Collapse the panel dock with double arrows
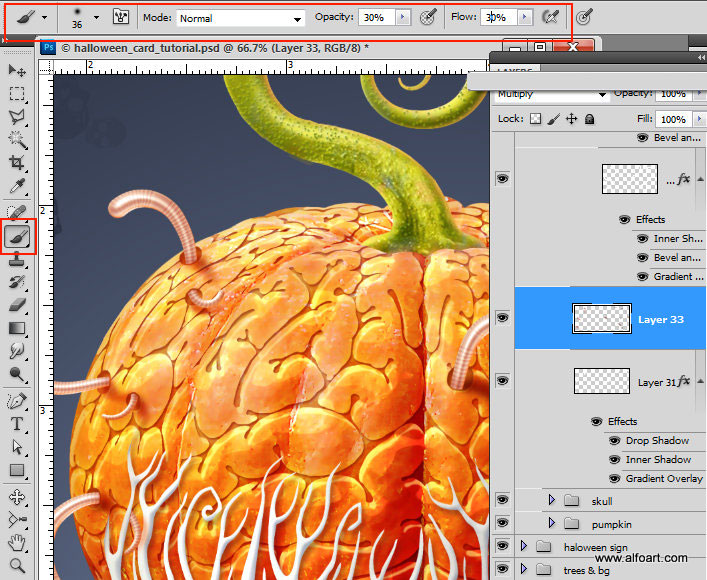The height and width of the screenshot is (580, 707). (701, 57)
